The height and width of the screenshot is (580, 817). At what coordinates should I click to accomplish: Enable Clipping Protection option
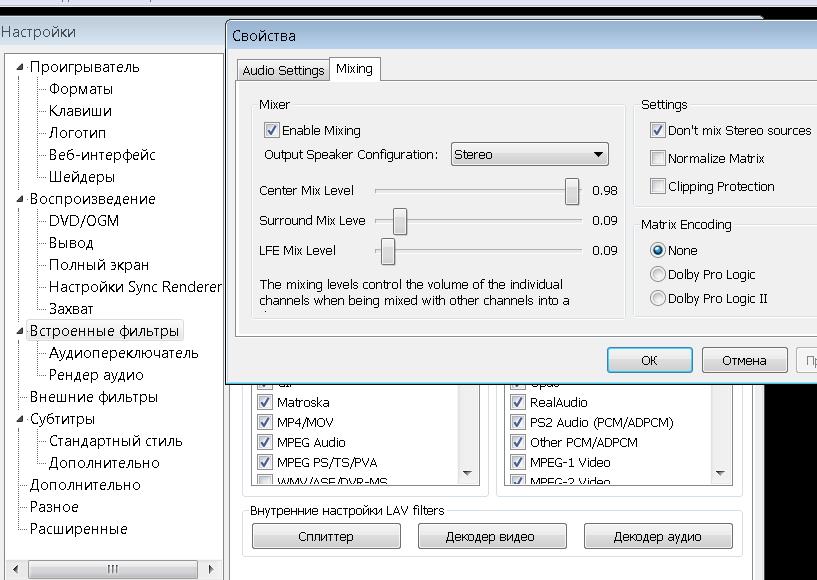click(658, 186)
